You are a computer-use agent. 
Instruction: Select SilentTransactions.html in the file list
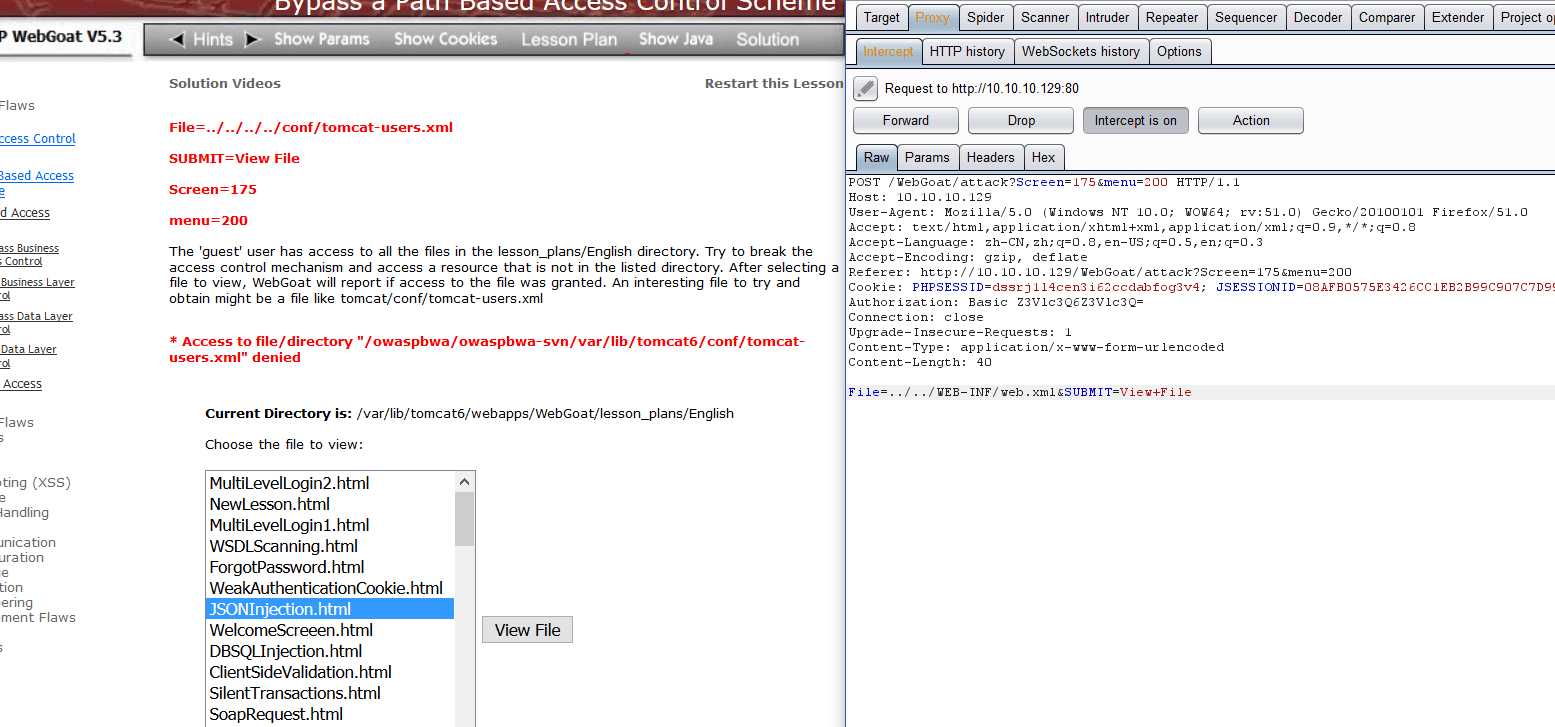click(330, 693)
